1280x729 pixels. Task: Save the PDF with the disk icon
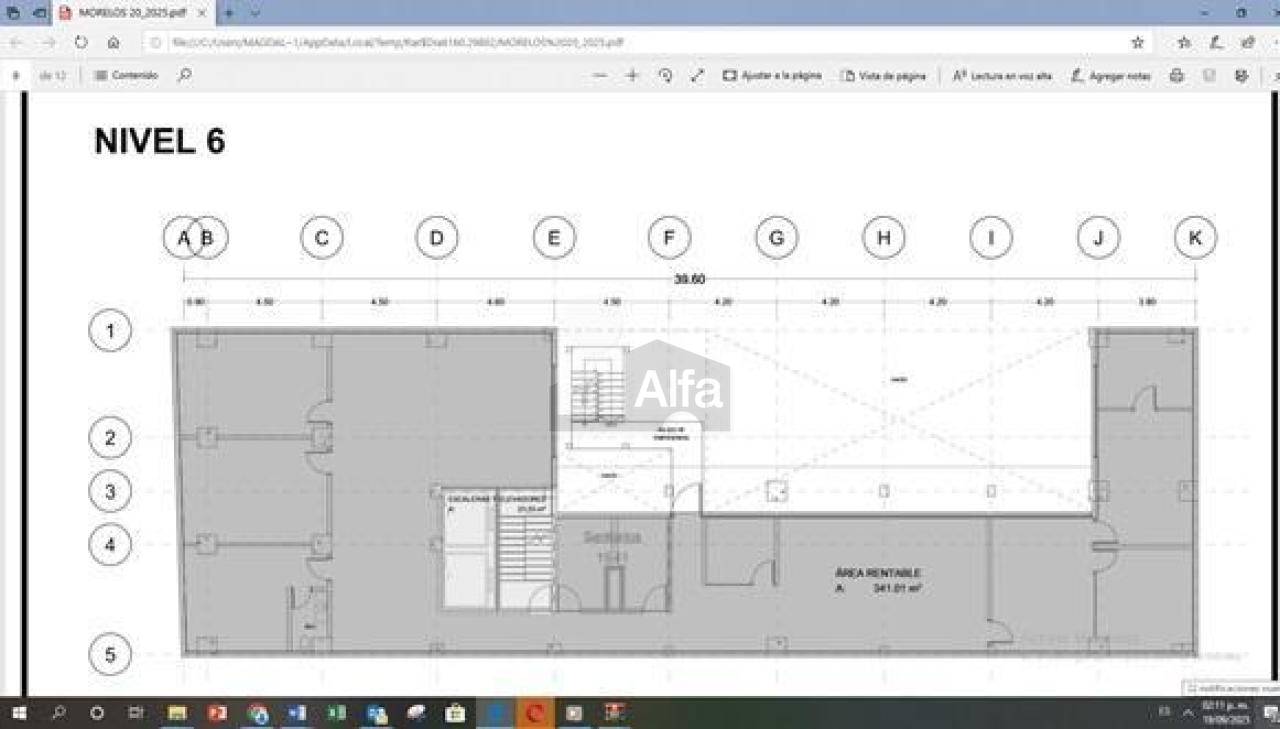click(1209, 76)
